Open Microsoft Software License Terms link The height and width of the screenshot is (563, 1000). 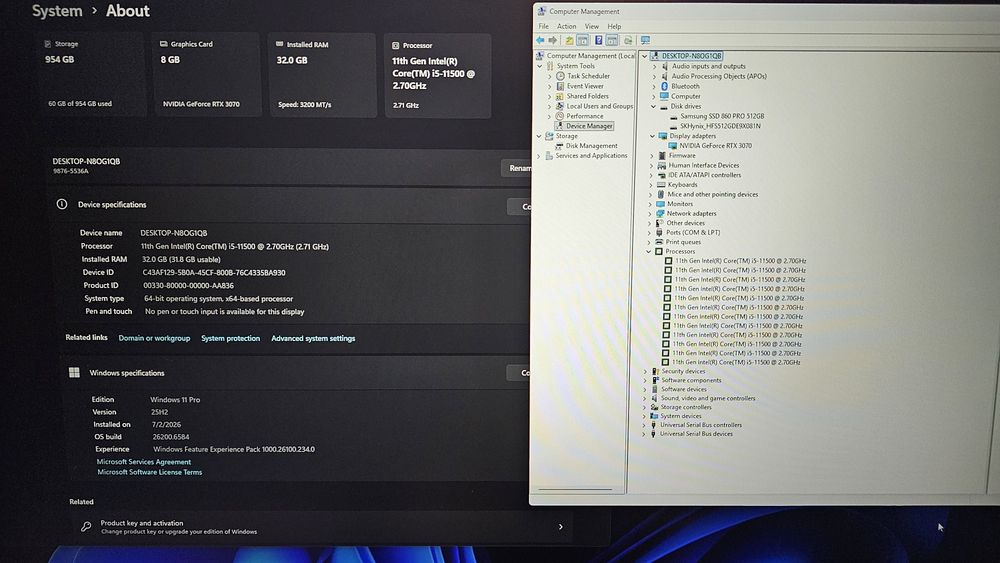point(149,472)
